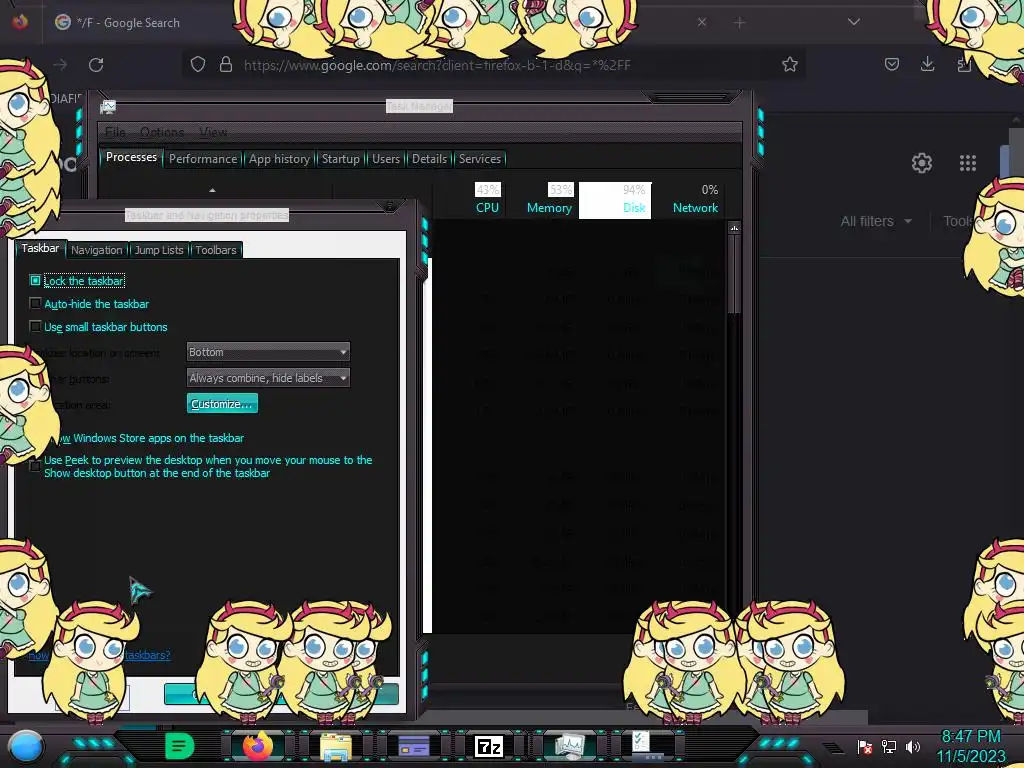Open the green notes app on taskbar

pyautogui.click(x=180, y=746)
